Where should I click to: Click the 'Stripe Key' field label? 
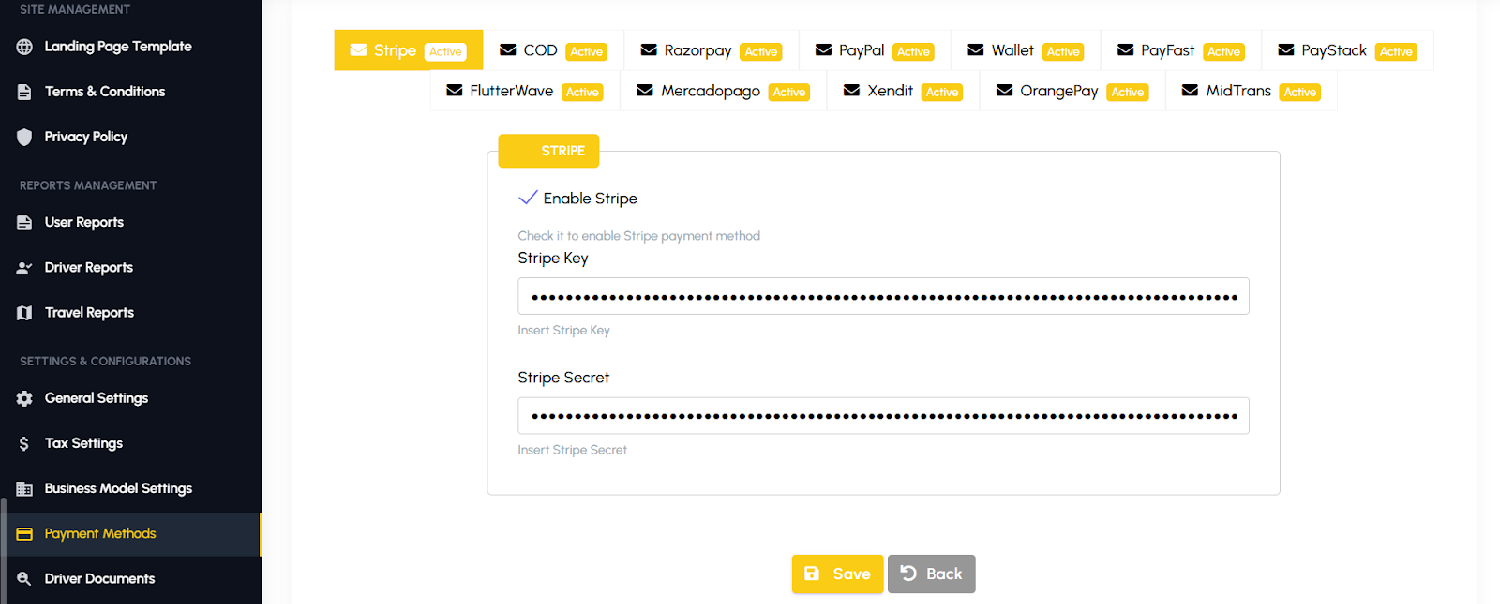(x=553, y=258)
